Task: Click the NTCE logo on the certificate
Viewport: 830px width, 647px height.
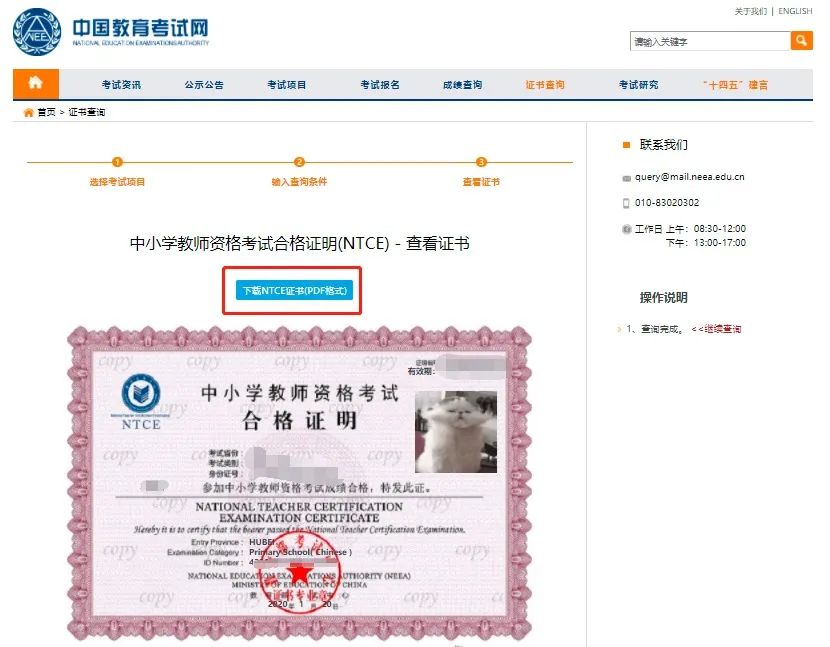Action: [x=140, y=401]
